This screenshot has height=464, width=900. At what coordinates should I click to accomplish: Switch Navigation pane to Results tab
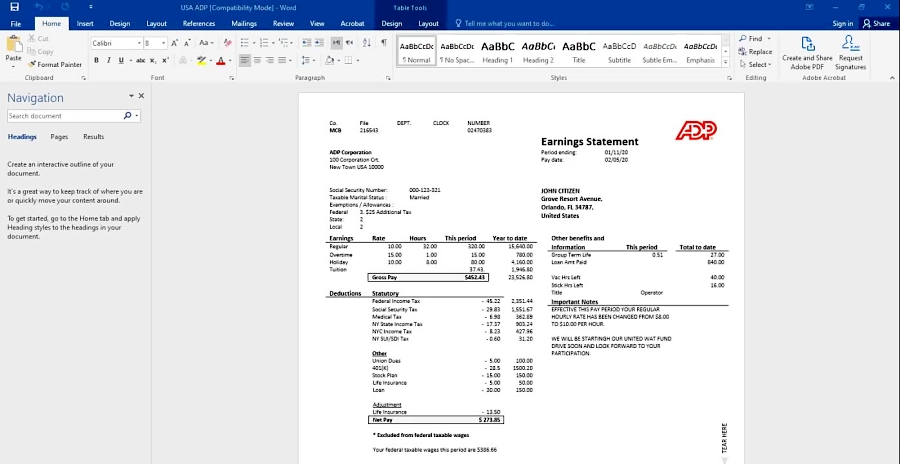click(94, 137)
